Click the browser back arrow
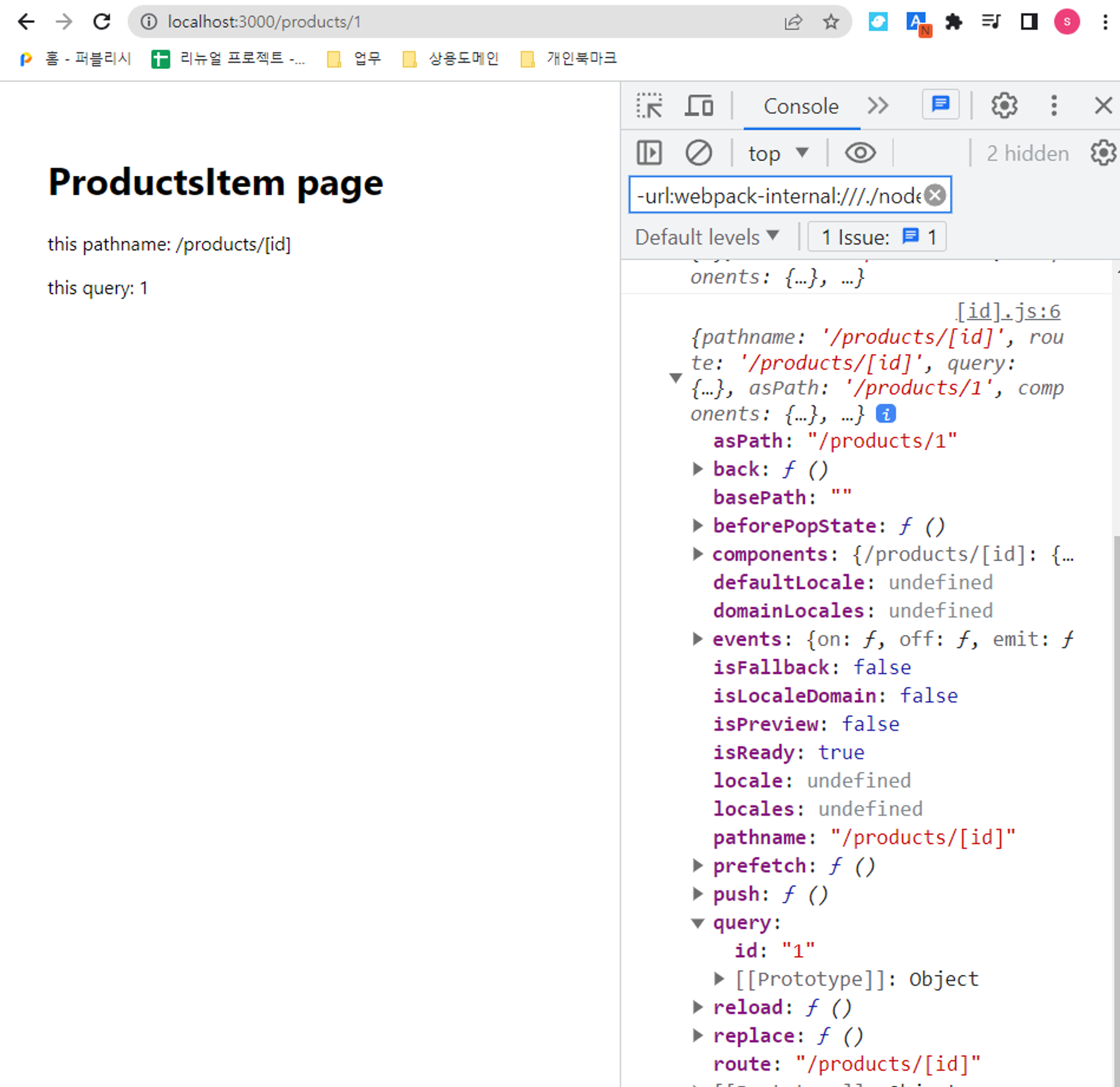Screen dimensions: 1120x1087 pyautogui.click(x=25, y=22)
